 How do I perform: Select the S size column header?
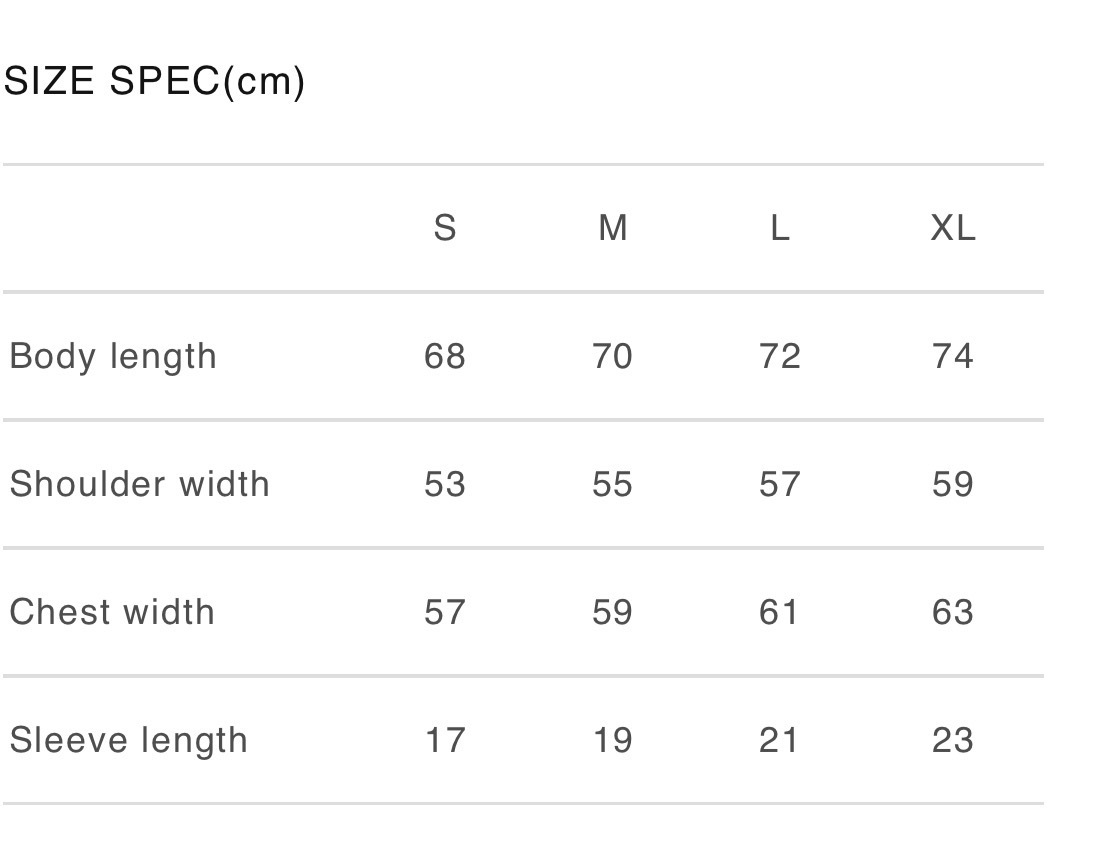click(445, 229)
